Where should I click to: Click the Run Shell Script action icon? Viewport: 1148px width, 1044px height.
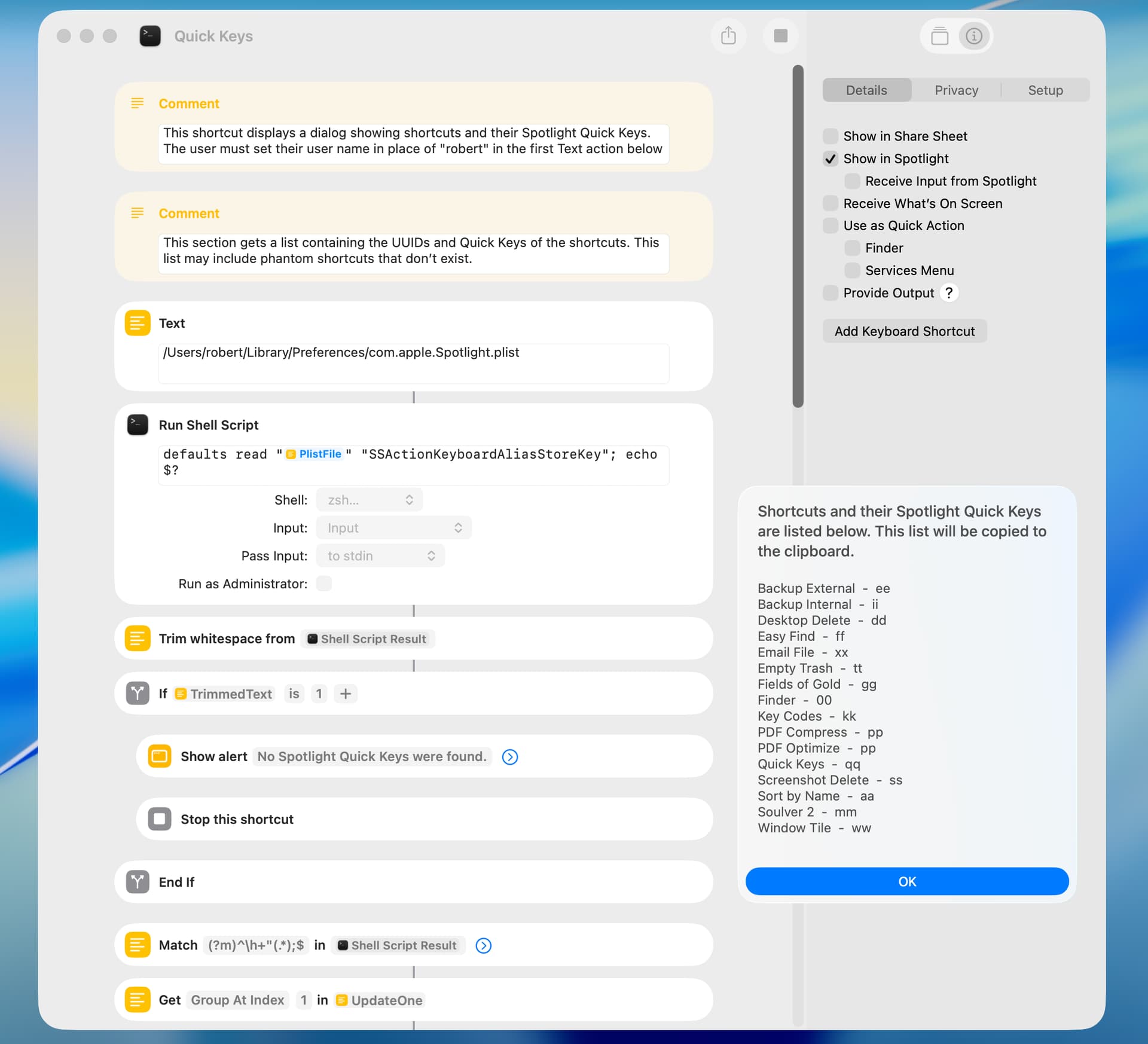(x=138, y=425)
